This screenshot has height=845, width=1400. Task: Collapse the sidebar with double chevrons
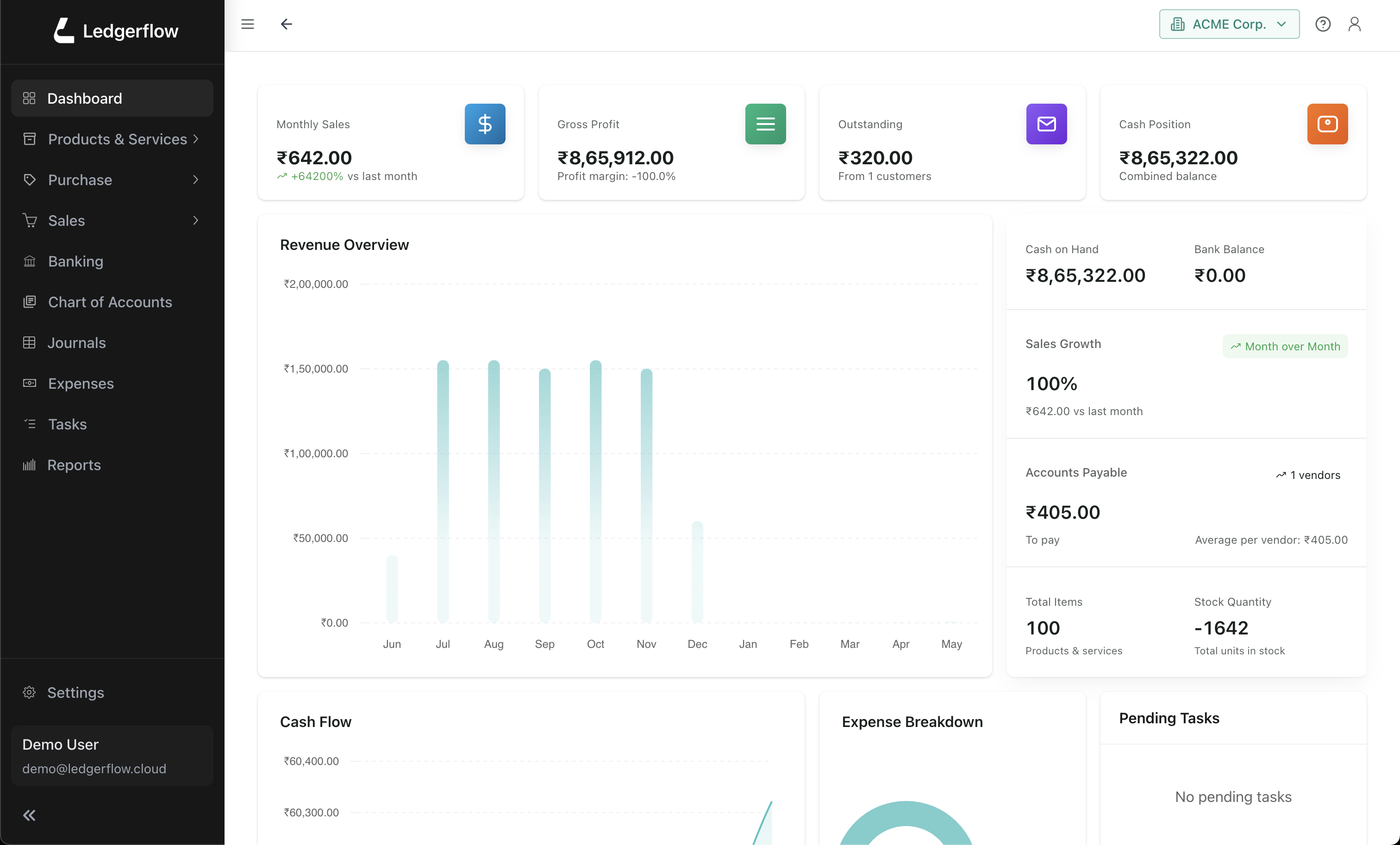click(x=28, y=815)
